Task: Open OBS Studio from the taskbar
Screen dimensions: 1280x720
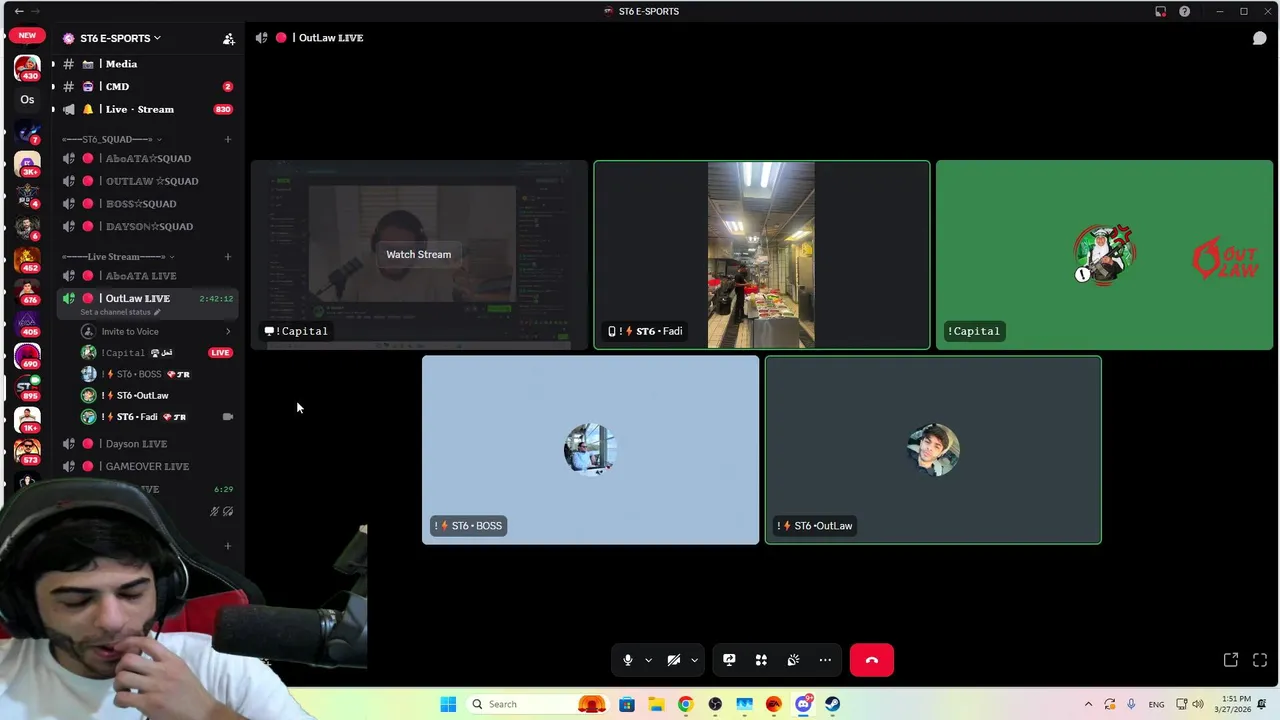Action: click(715, 704)
